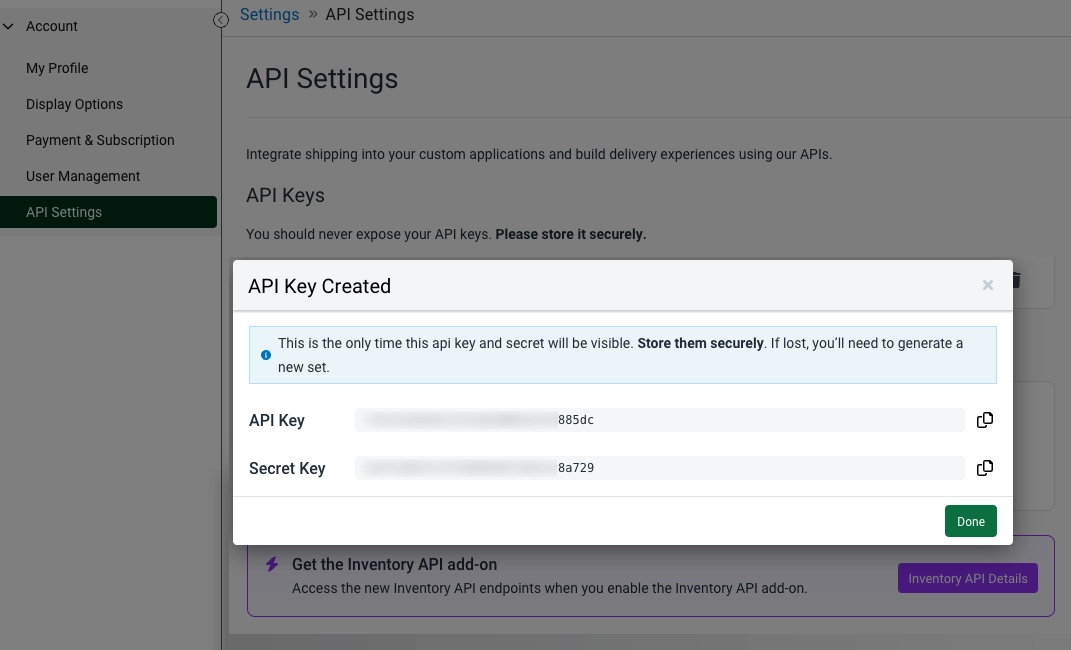Follow the Settings breadcrumb link
The width and height of the screenshot is (1071, 650).
click(x=270, y=14)
